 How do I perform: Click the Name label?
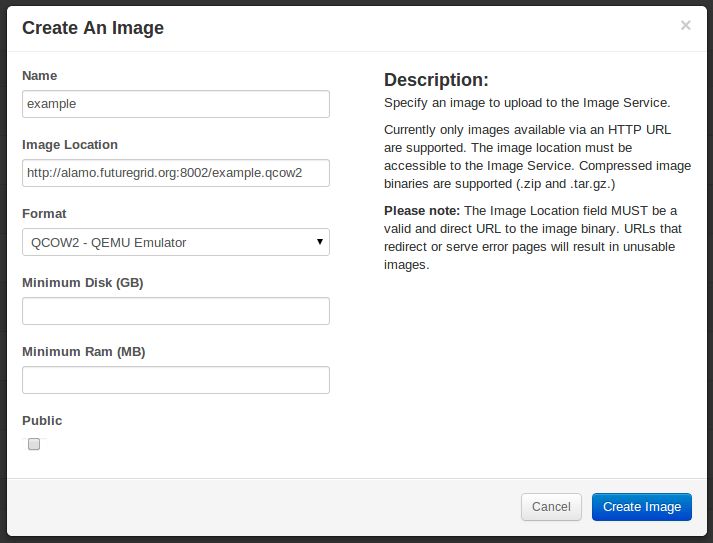40,75
